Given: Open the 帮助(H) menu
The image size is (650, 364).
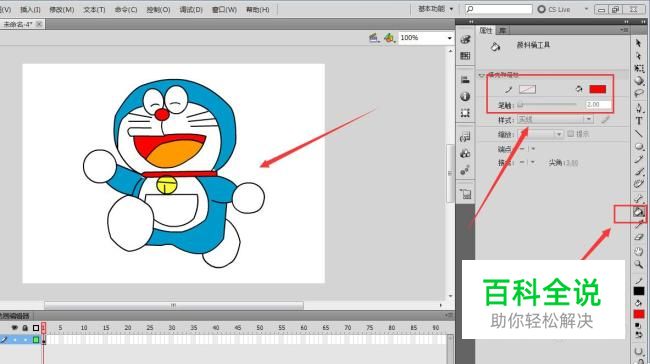Looking at the screenshot, I should [x=257, y=9].
